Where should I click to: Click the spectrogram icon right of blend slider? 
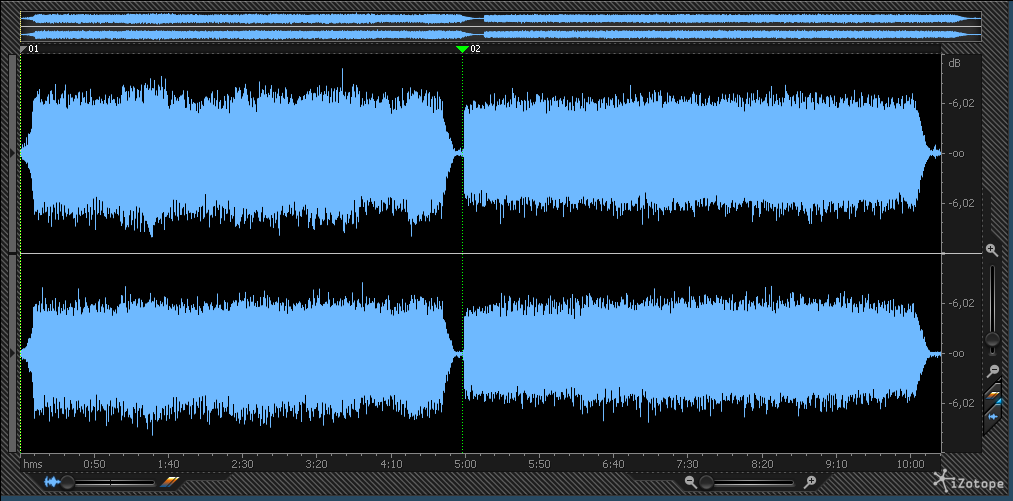169,482
